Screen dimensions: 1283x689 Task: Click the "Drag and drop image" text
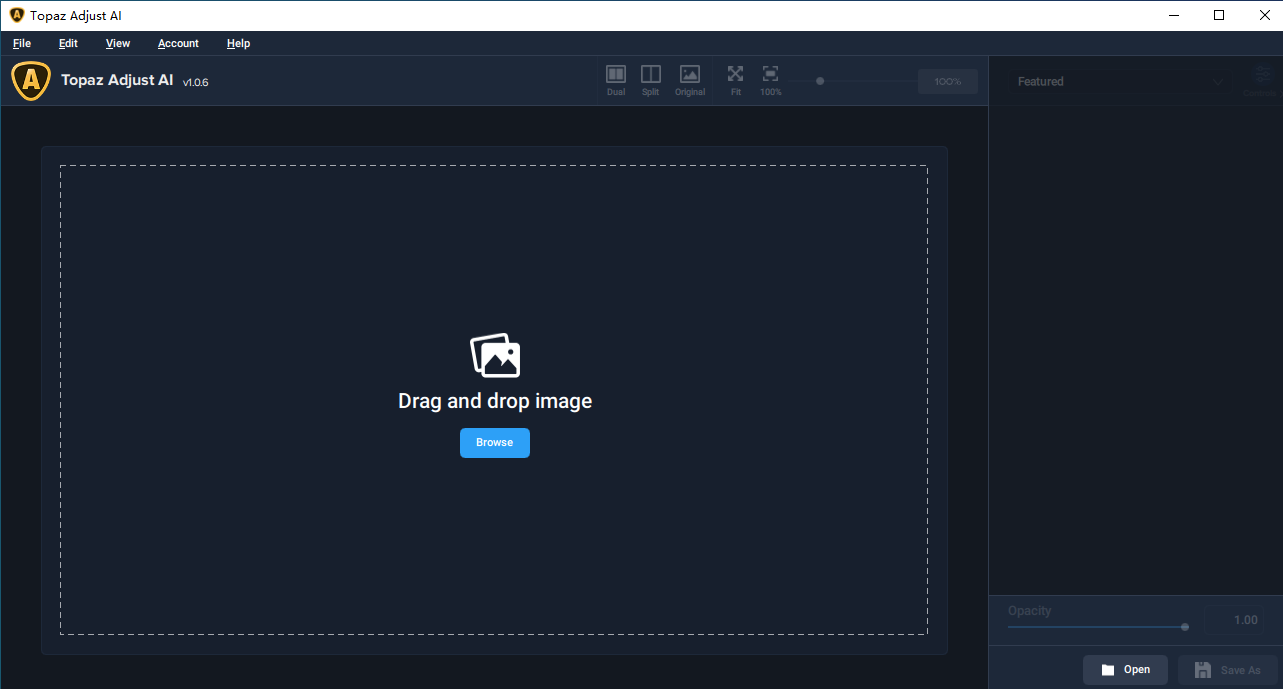(495, 401)
